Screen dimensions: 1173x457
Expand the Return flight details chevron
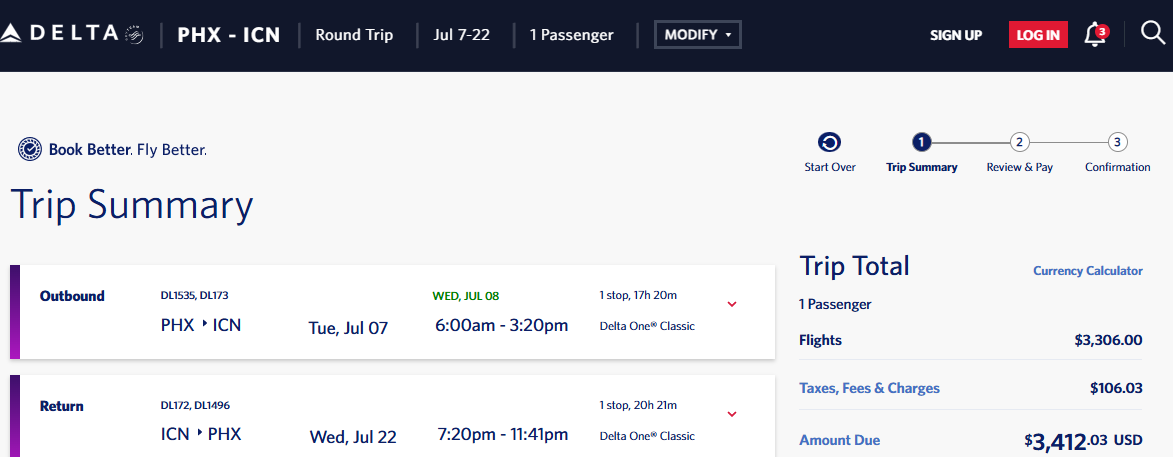click(x=732, y=414)
